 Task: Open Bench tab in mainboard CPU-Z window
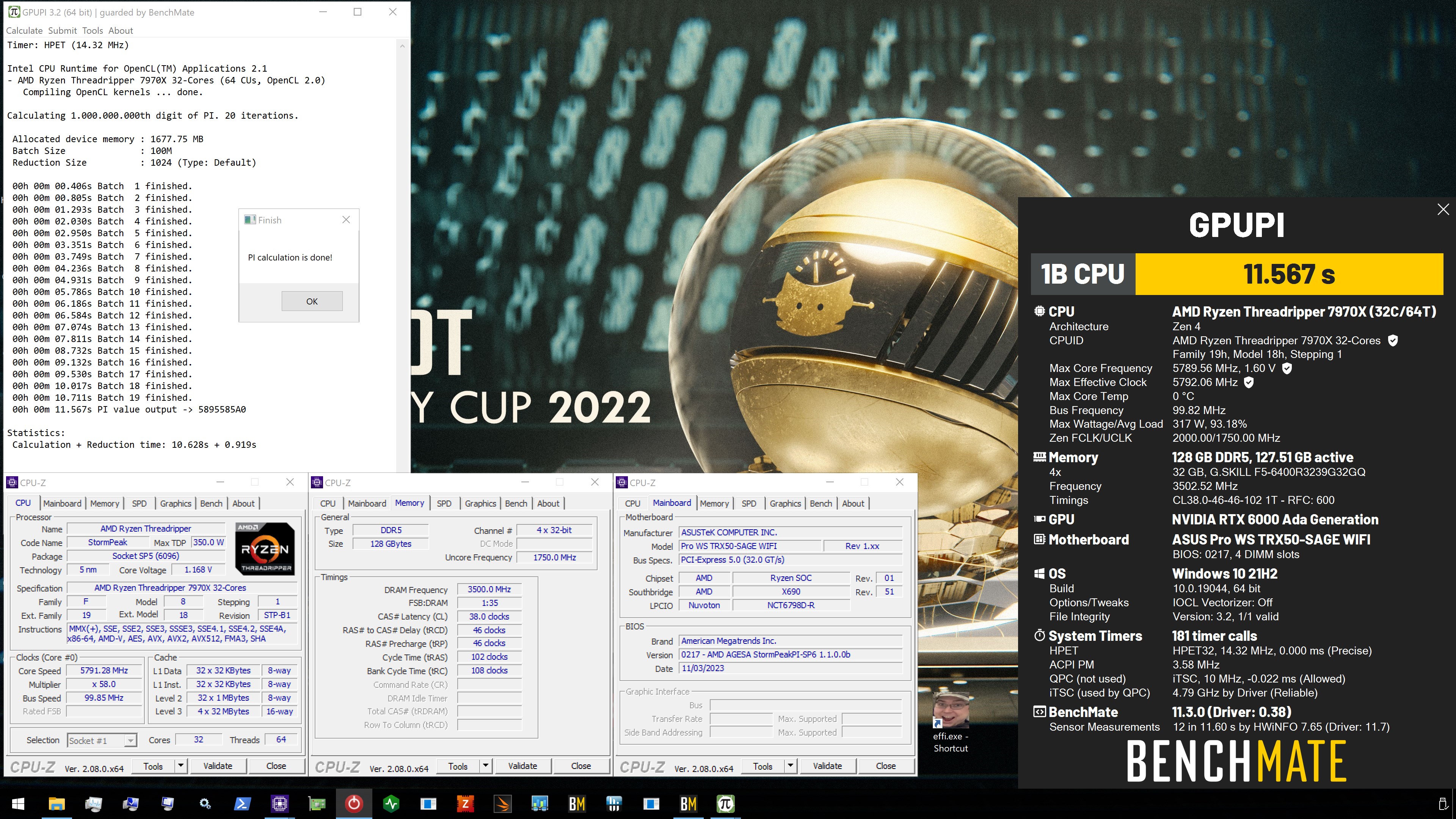[x=821, y=503]
